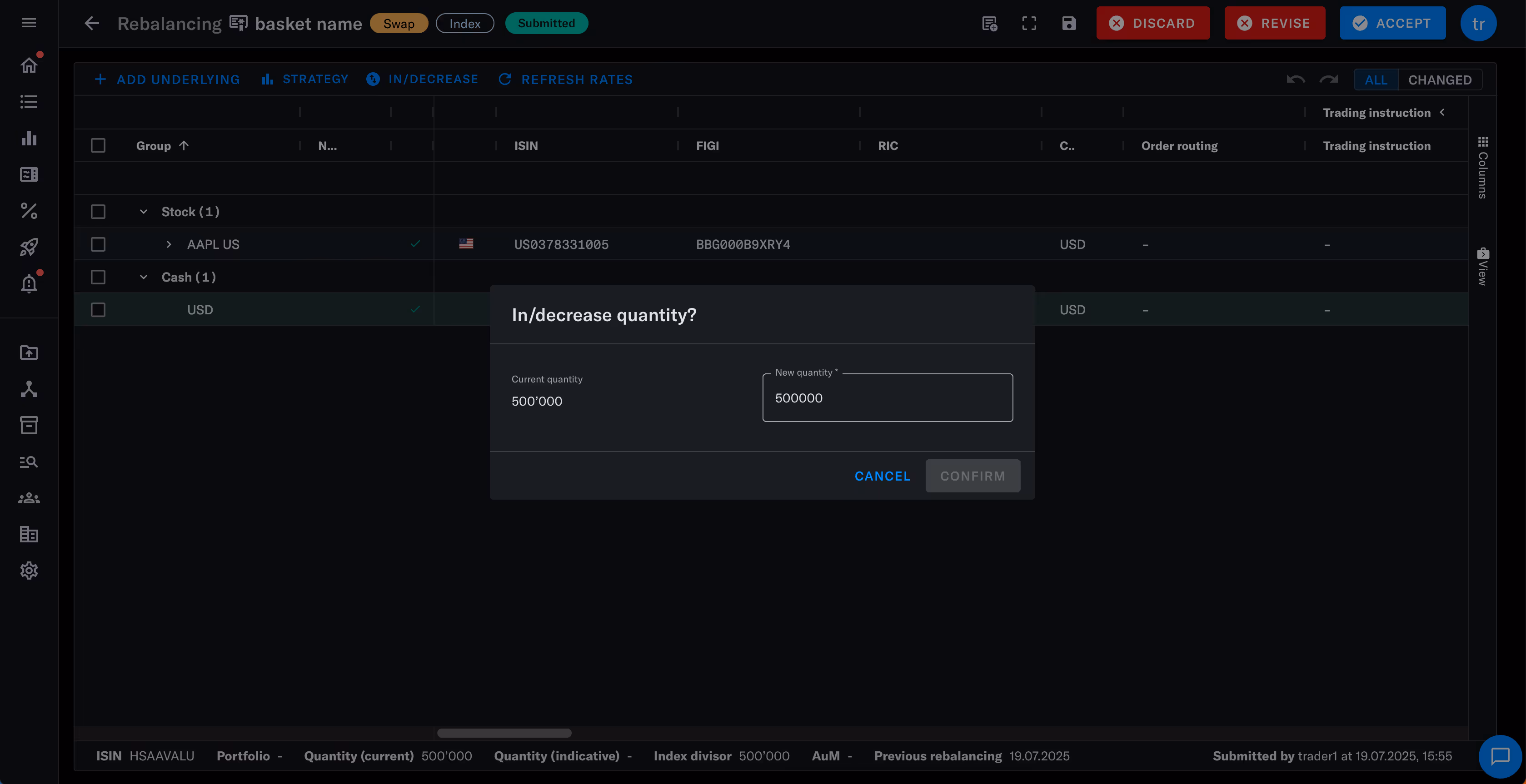
Task: Switch filter to CHANGED
Action: tap(1440, 80)
